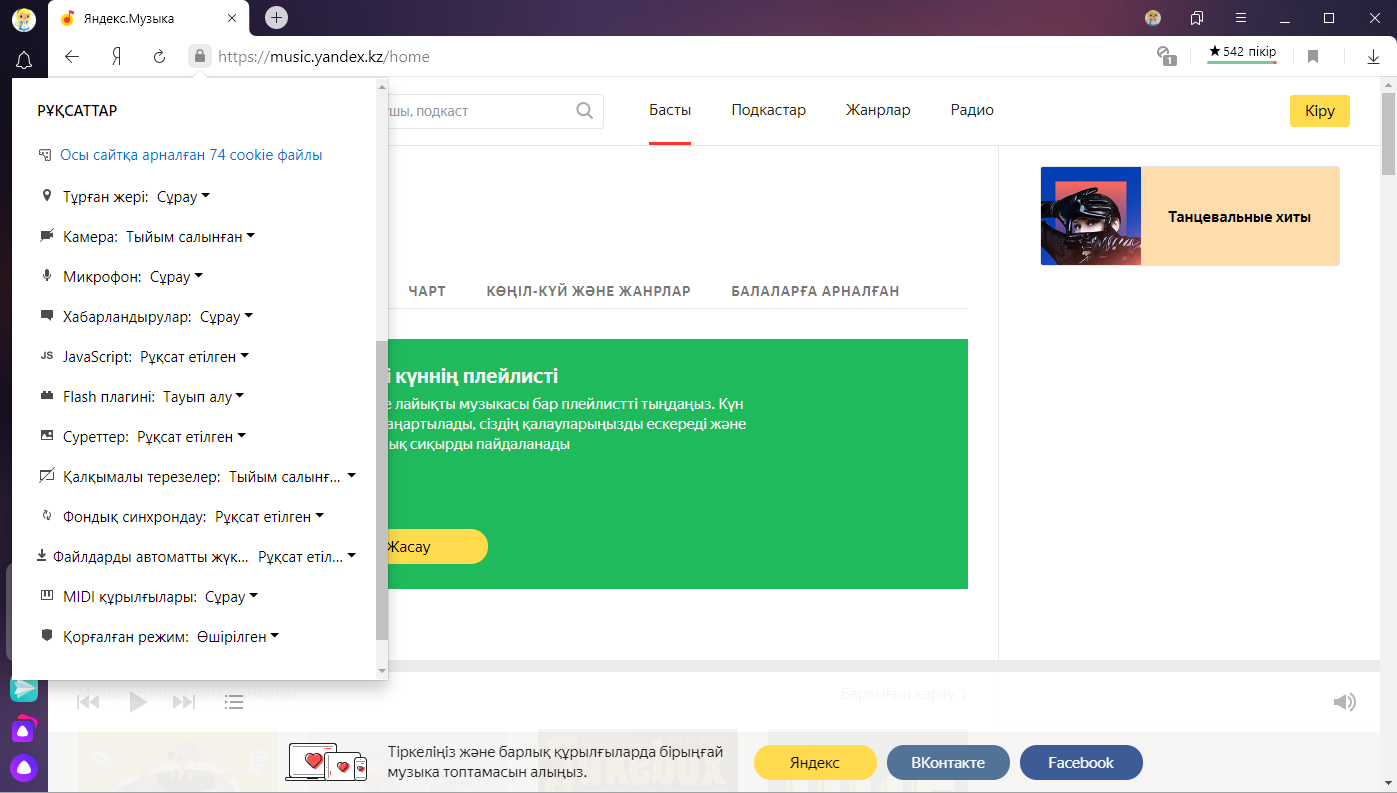Viewport: 1397px width, 793px height.
Task: Open the 542 пікір reviews badge
Action: click(x=1242, y=52)
